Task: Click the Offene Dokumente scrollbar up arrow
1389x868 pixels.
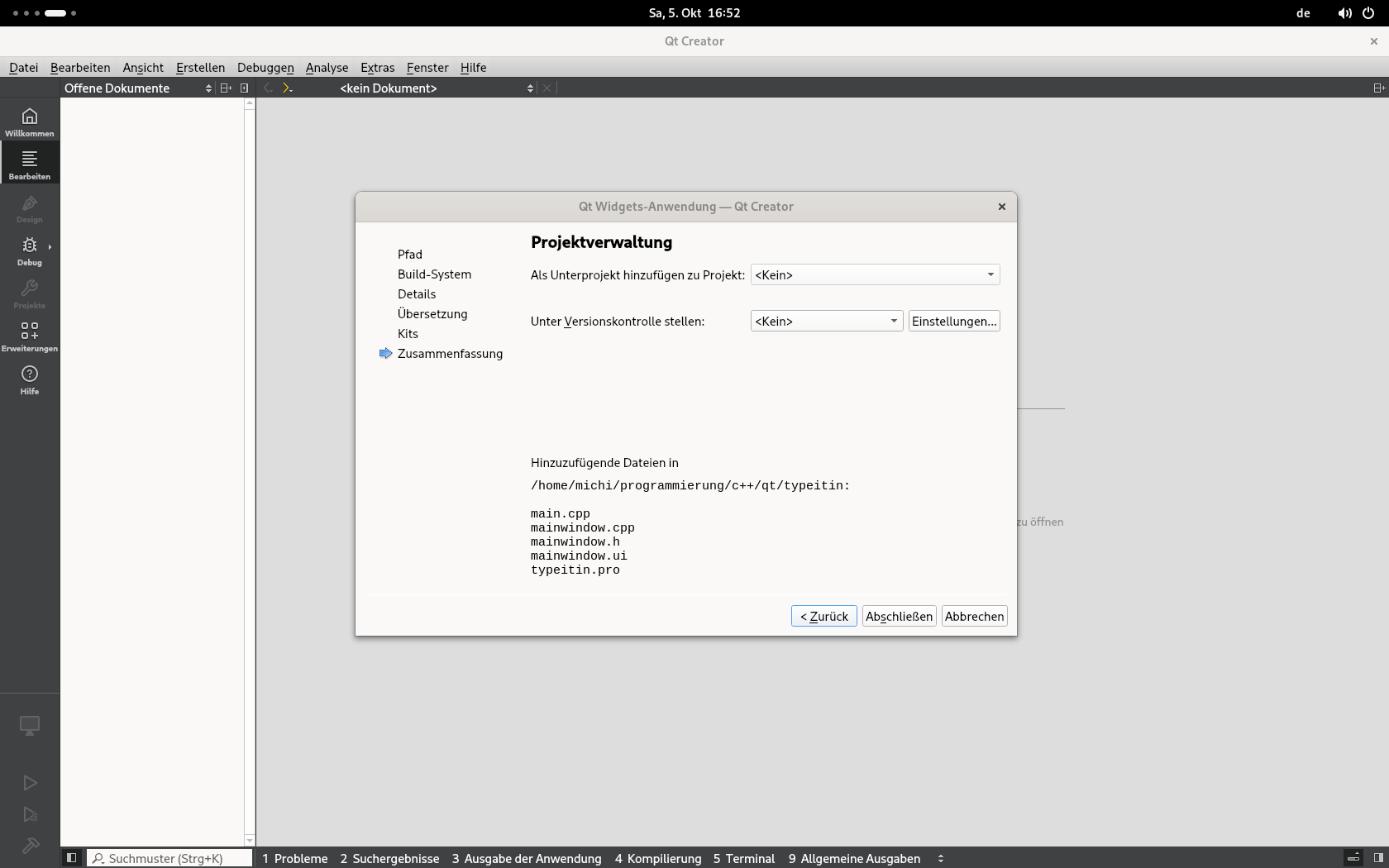Action: pyautogui.click(x=250, y=104)
